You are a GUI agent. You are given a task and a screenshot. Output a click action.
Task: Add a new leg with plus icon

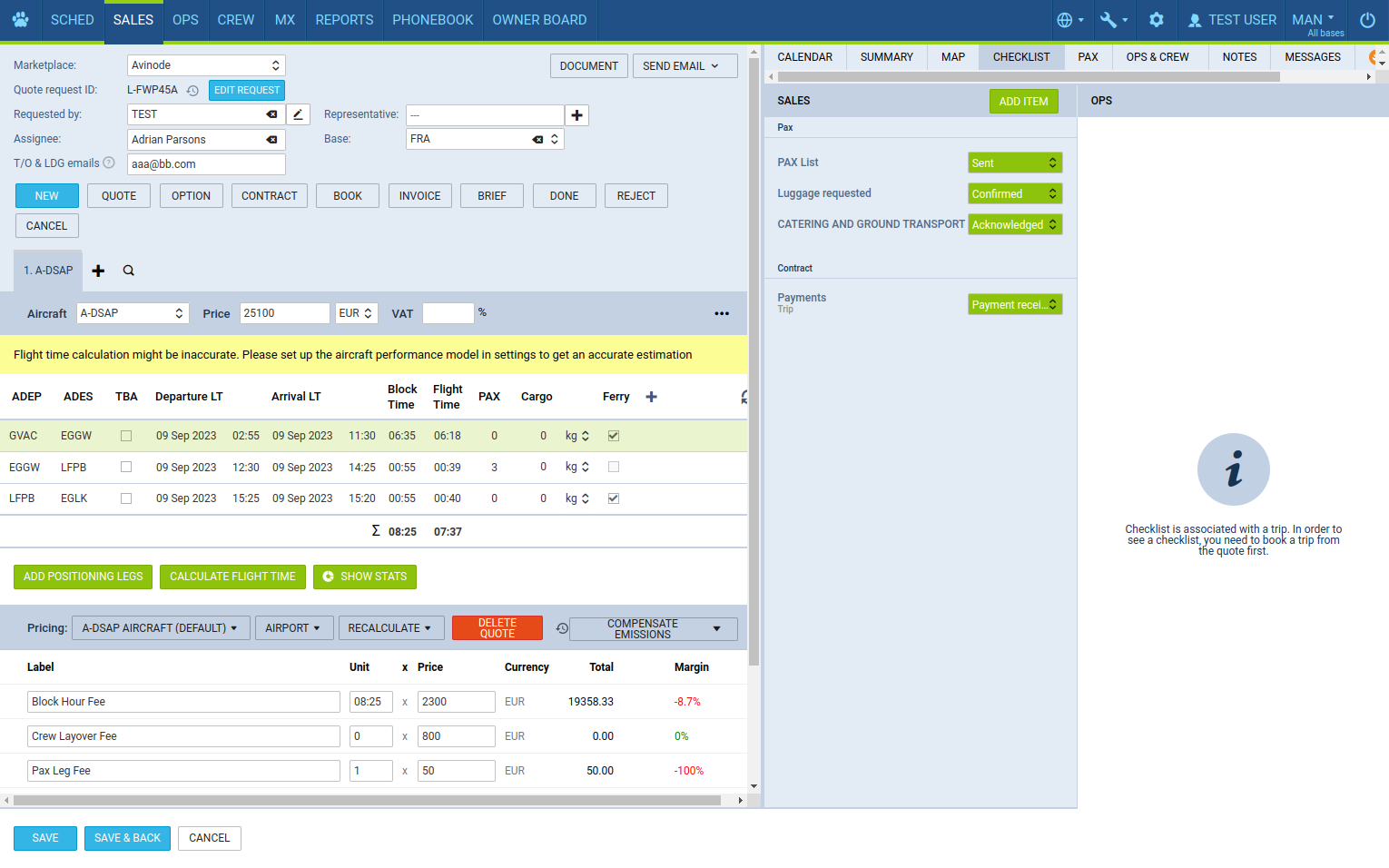pos(651,397)
